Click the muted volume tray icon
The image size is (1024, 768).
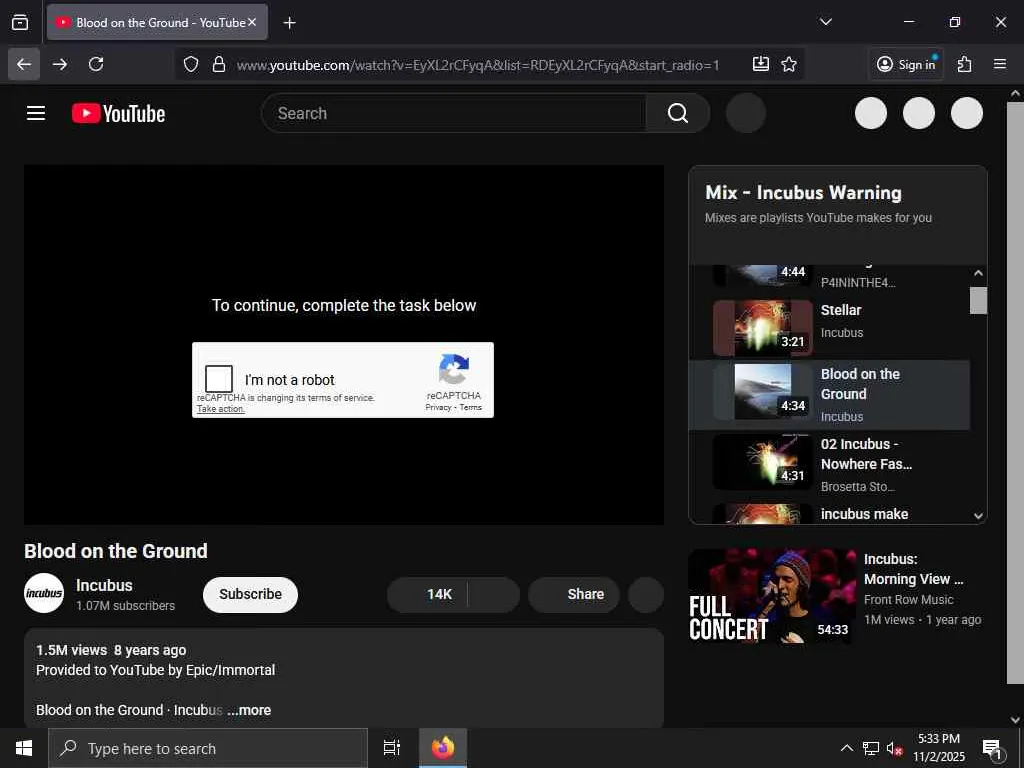tap(894, 749)
